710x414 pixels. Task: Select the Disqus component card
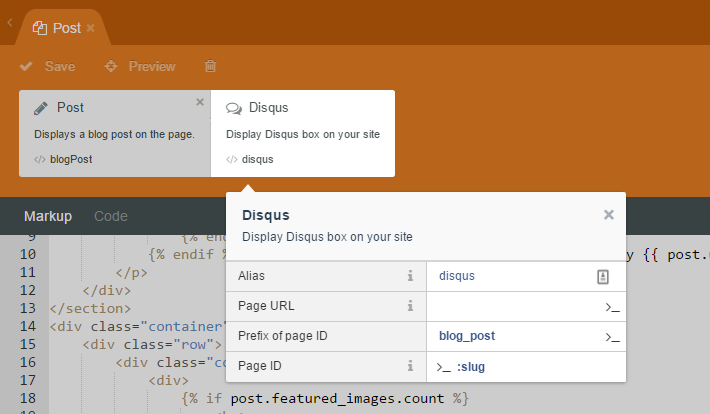303,133
